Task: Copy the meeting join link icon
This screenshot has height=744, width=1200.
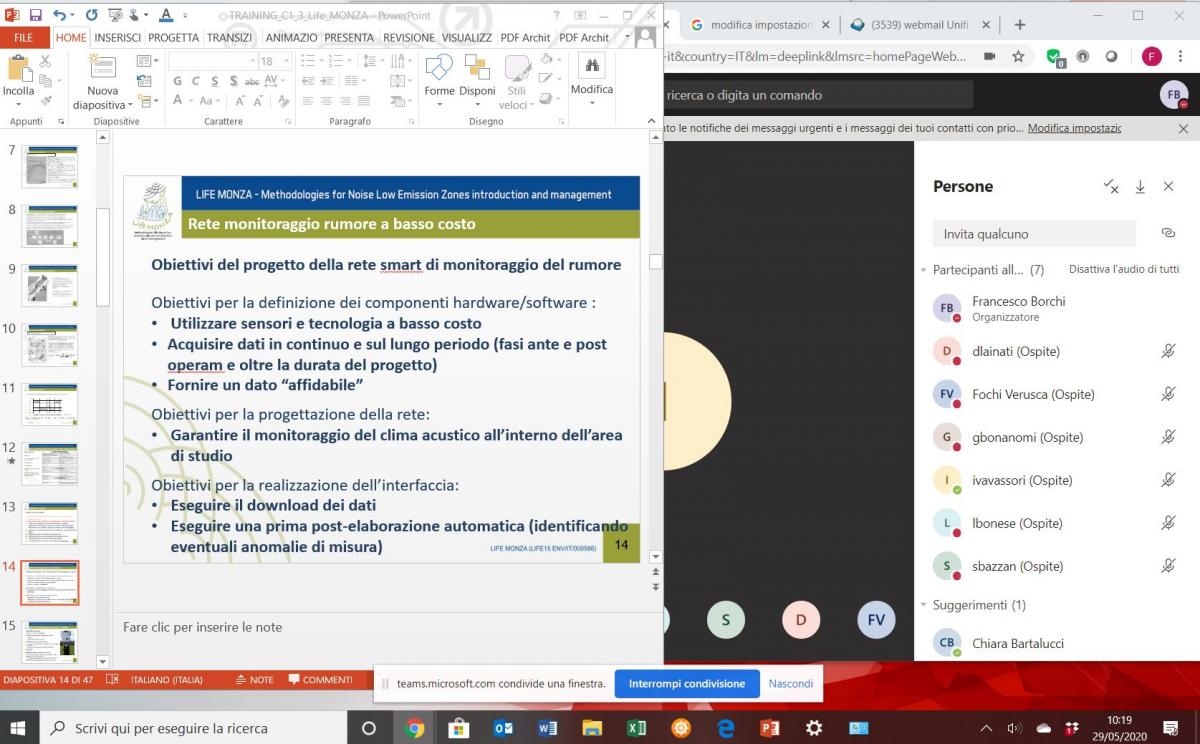Action: pyautogui.click(x=1167, y=233)
